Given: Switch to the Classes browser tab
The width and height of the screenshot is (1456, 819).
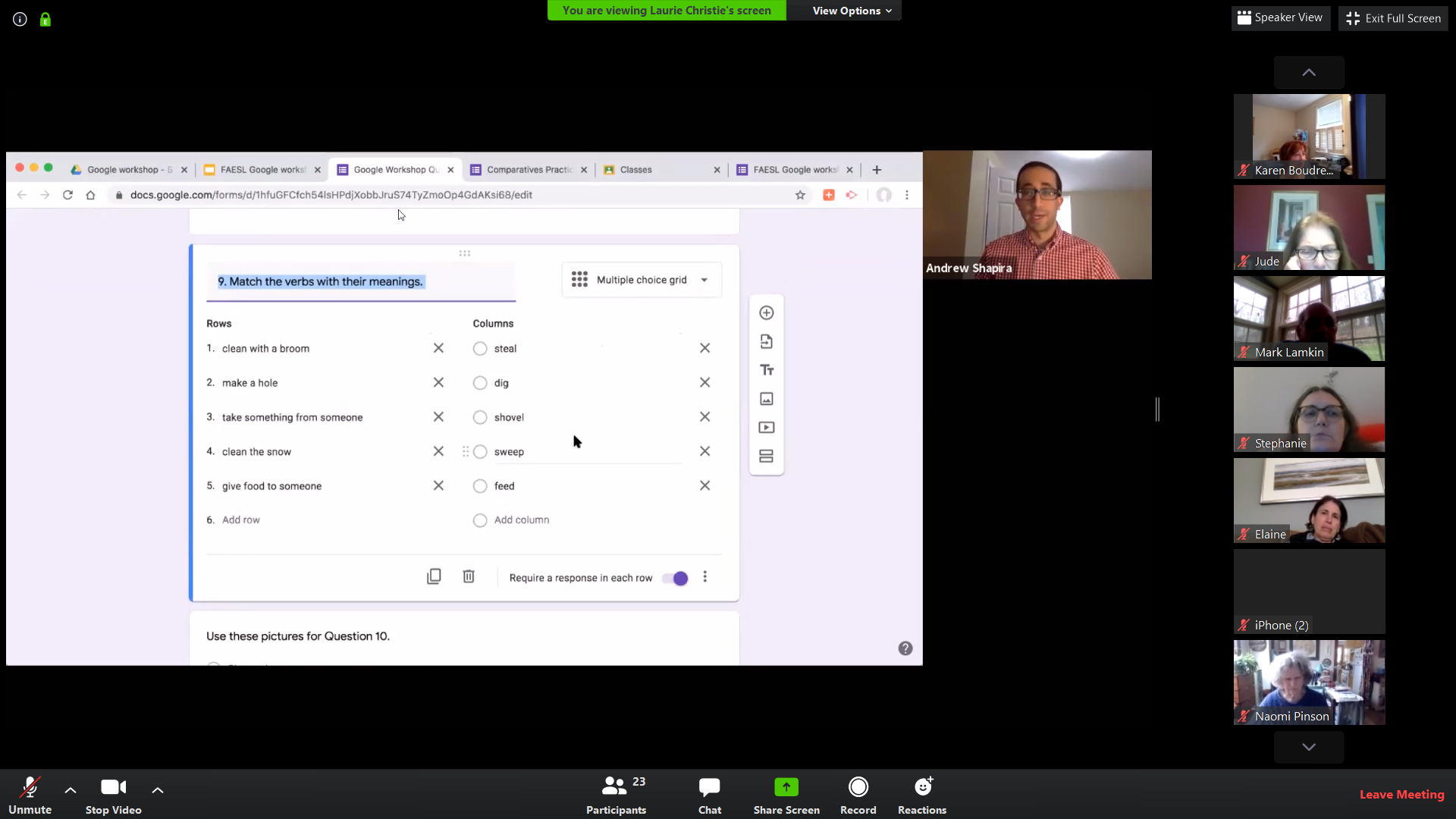Looking at the screenshot, I should tap(635, 170).
